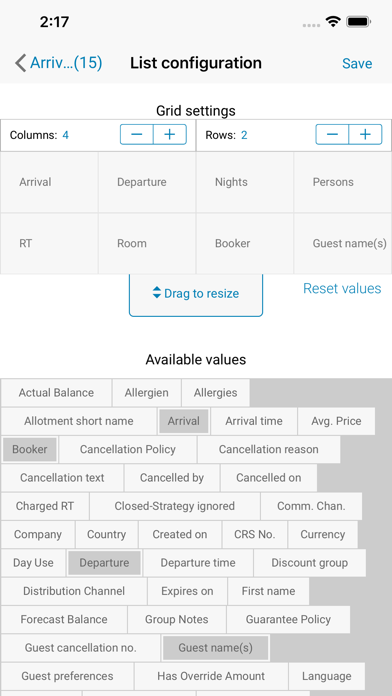Decrease the Rows count with minus

[x=332, y=134]
